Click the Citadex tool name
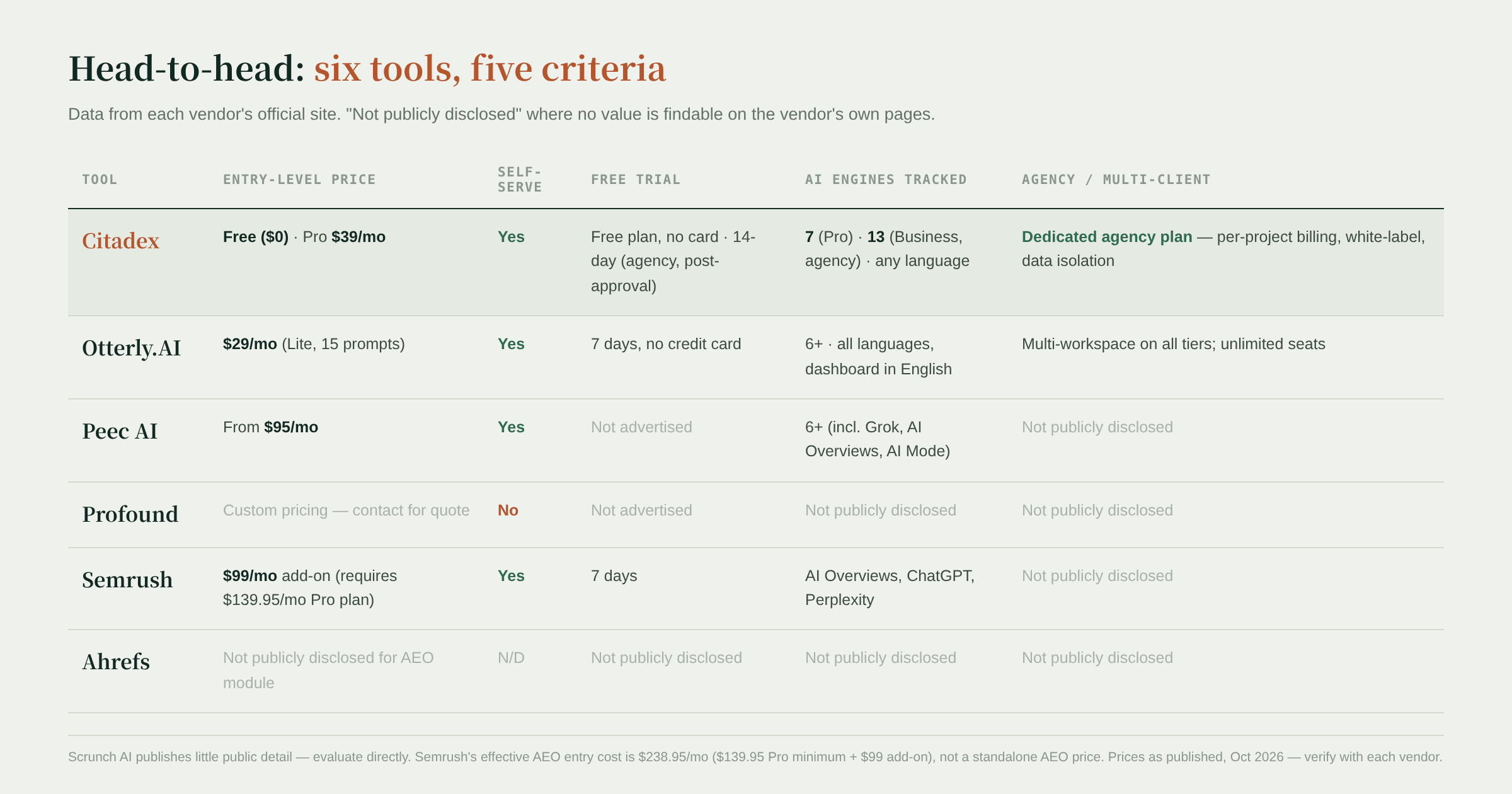Image resolution: width=1512 pixels, height=794 pixels. [120, 241]
